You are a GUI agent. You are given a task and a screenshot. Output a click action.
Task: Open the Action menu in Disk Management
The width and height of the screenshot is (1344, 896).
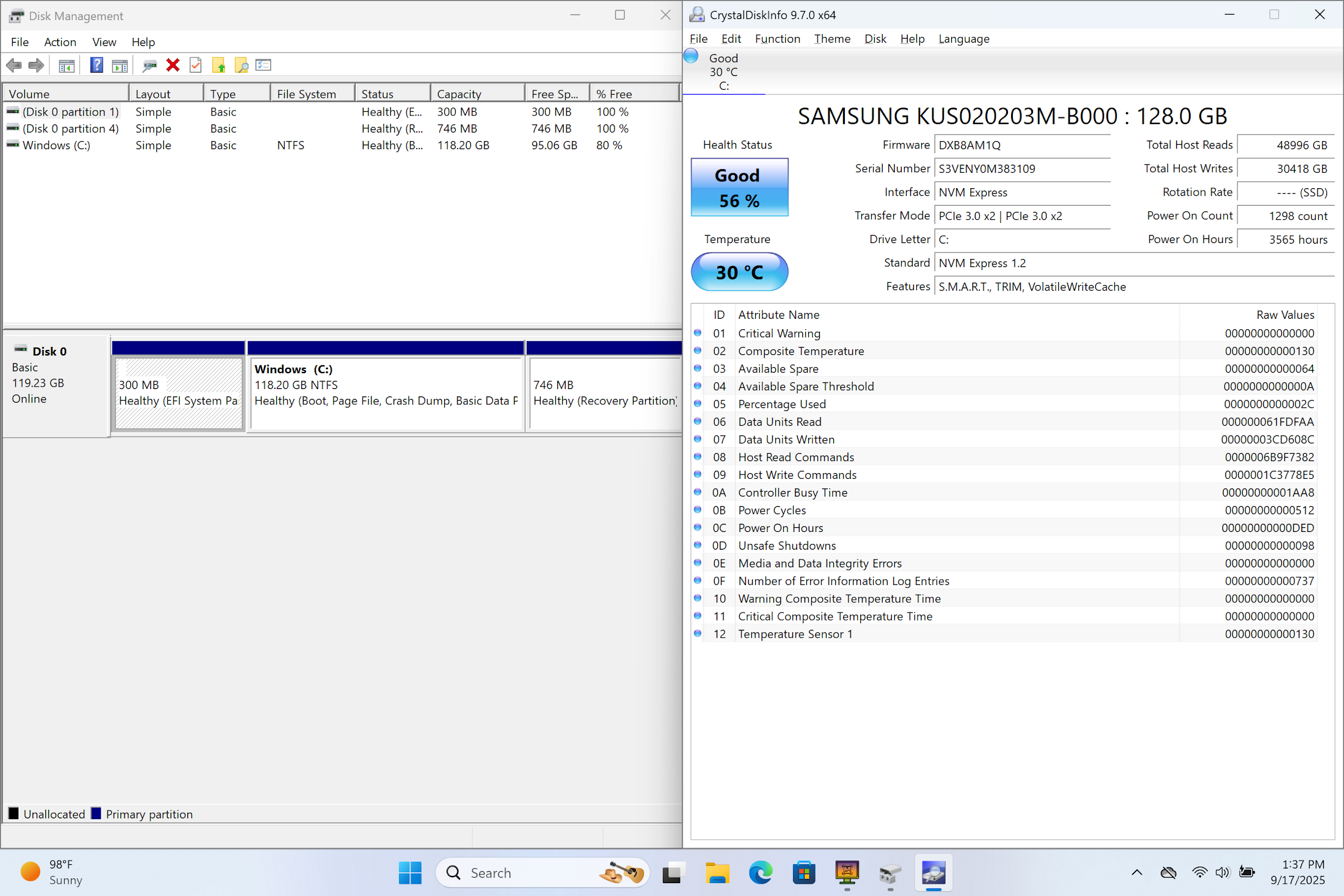[x=60, y=42]
